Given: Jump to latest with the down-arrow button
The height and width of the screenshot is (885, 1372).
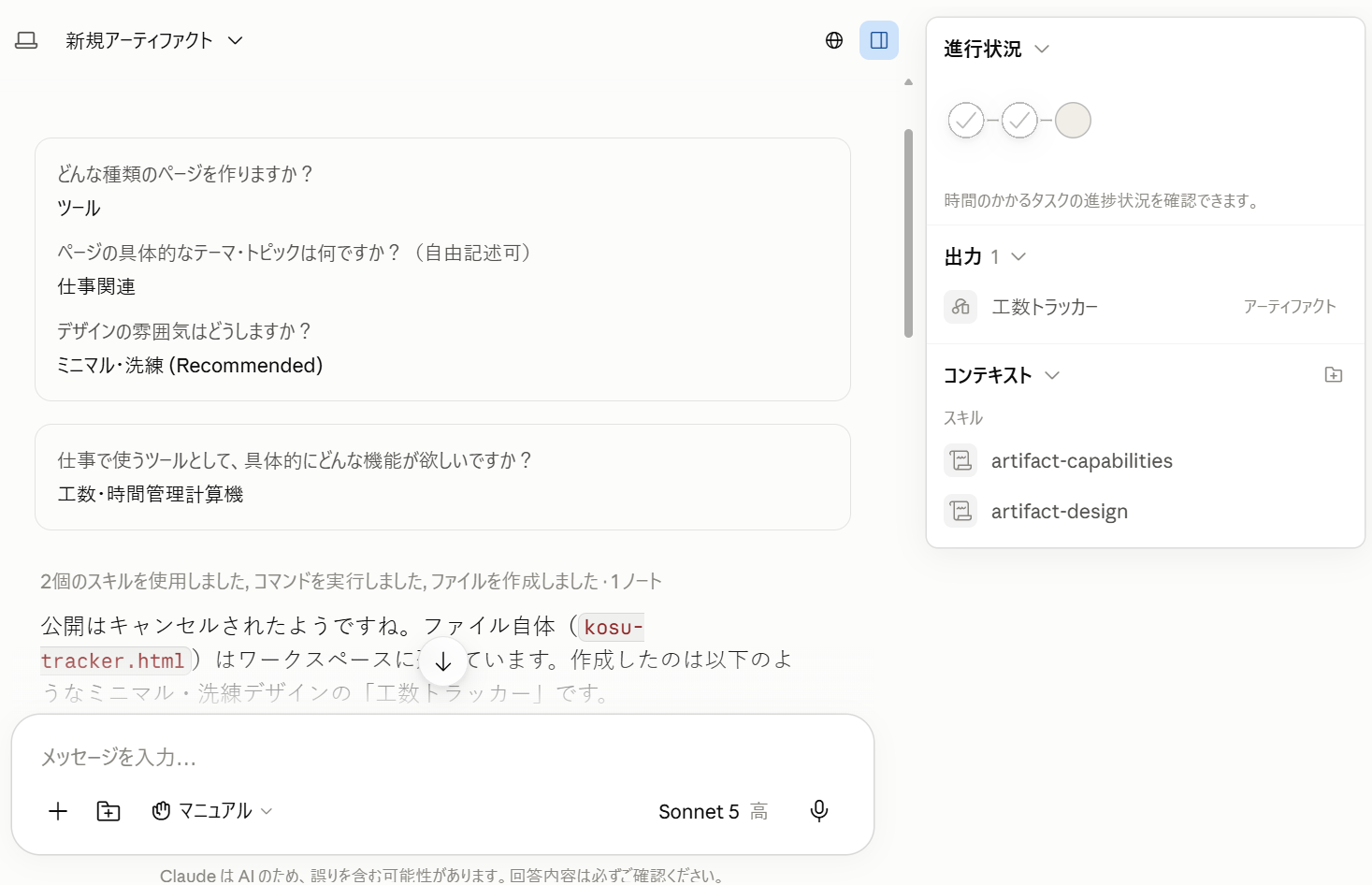Looking at the screenshot, I should [443, 661].
